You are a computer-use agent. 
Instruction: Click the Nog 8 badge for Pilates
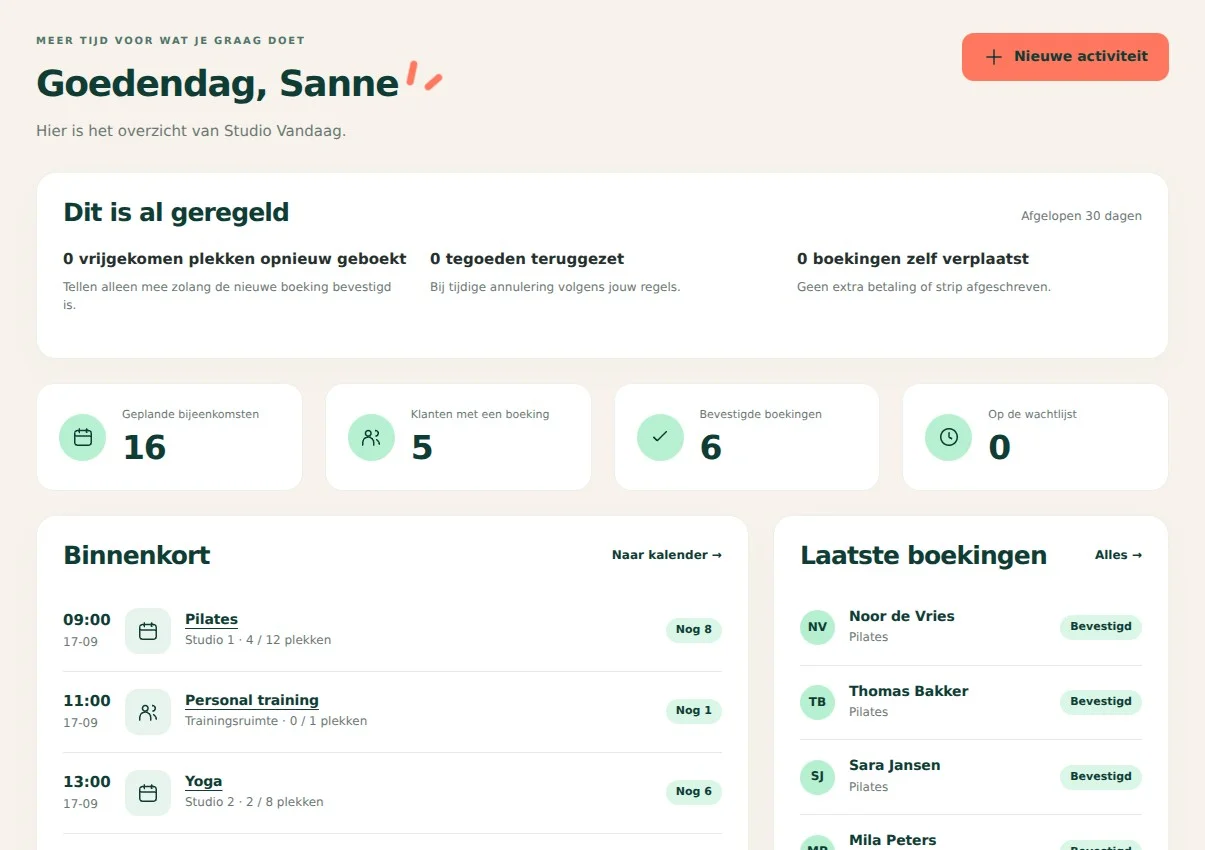(694, 630)
